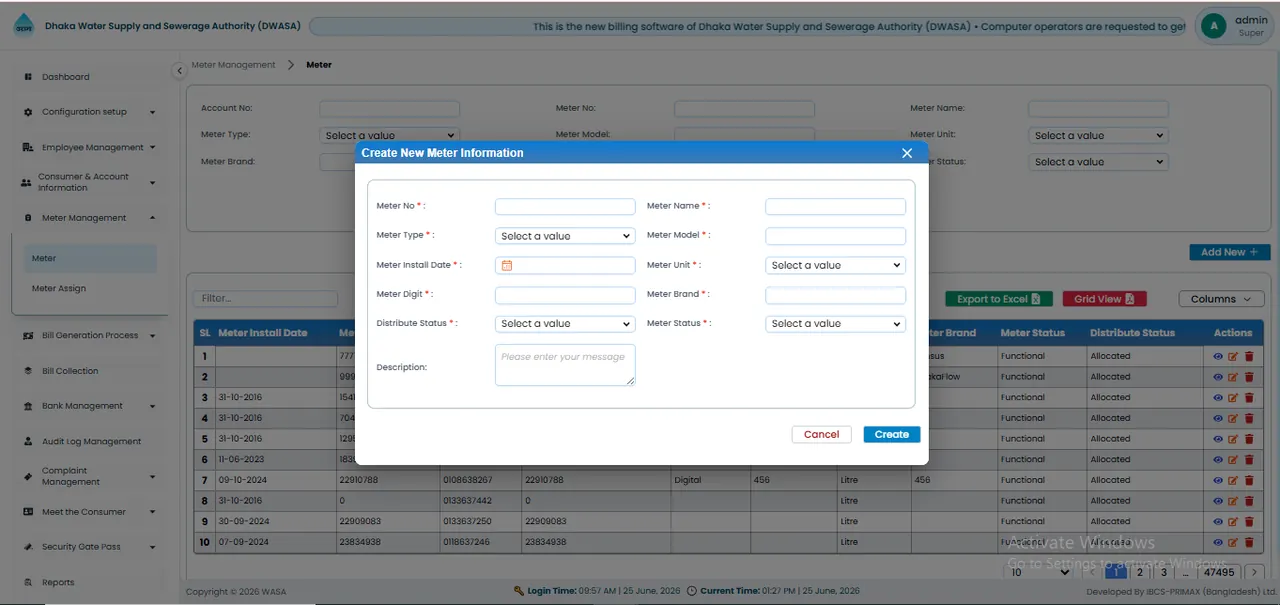The height and width of the screenshot is (605, 1280).
Task: Sort by Meter Install Date column header
Action: [x=263, y=333]
